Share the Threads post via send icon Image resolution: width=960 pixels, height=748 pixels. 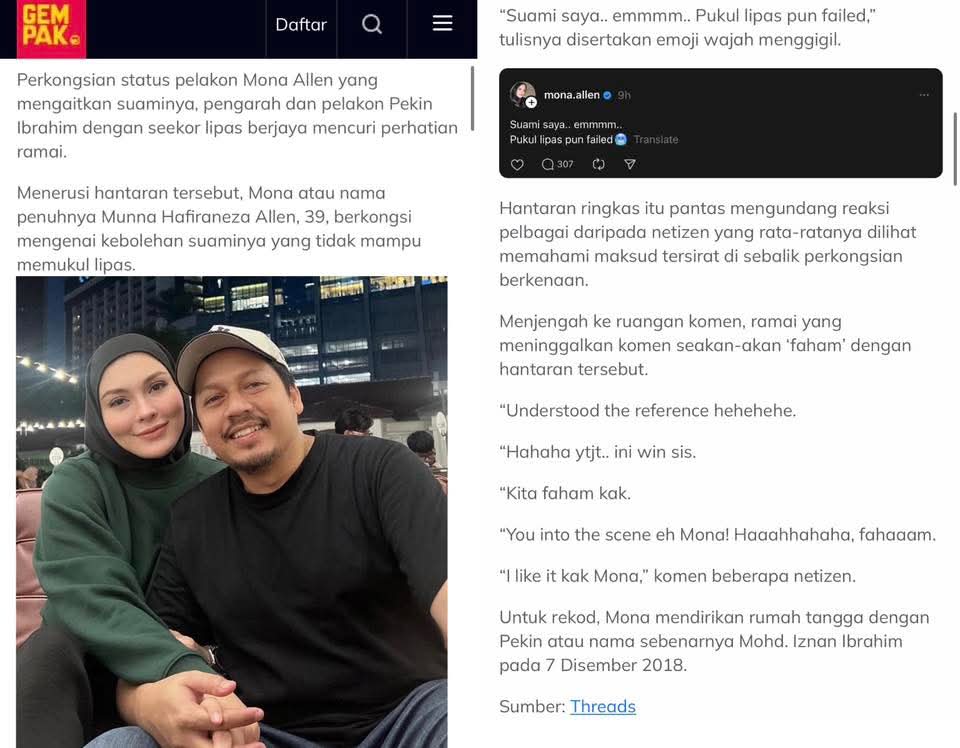[629, 164]
